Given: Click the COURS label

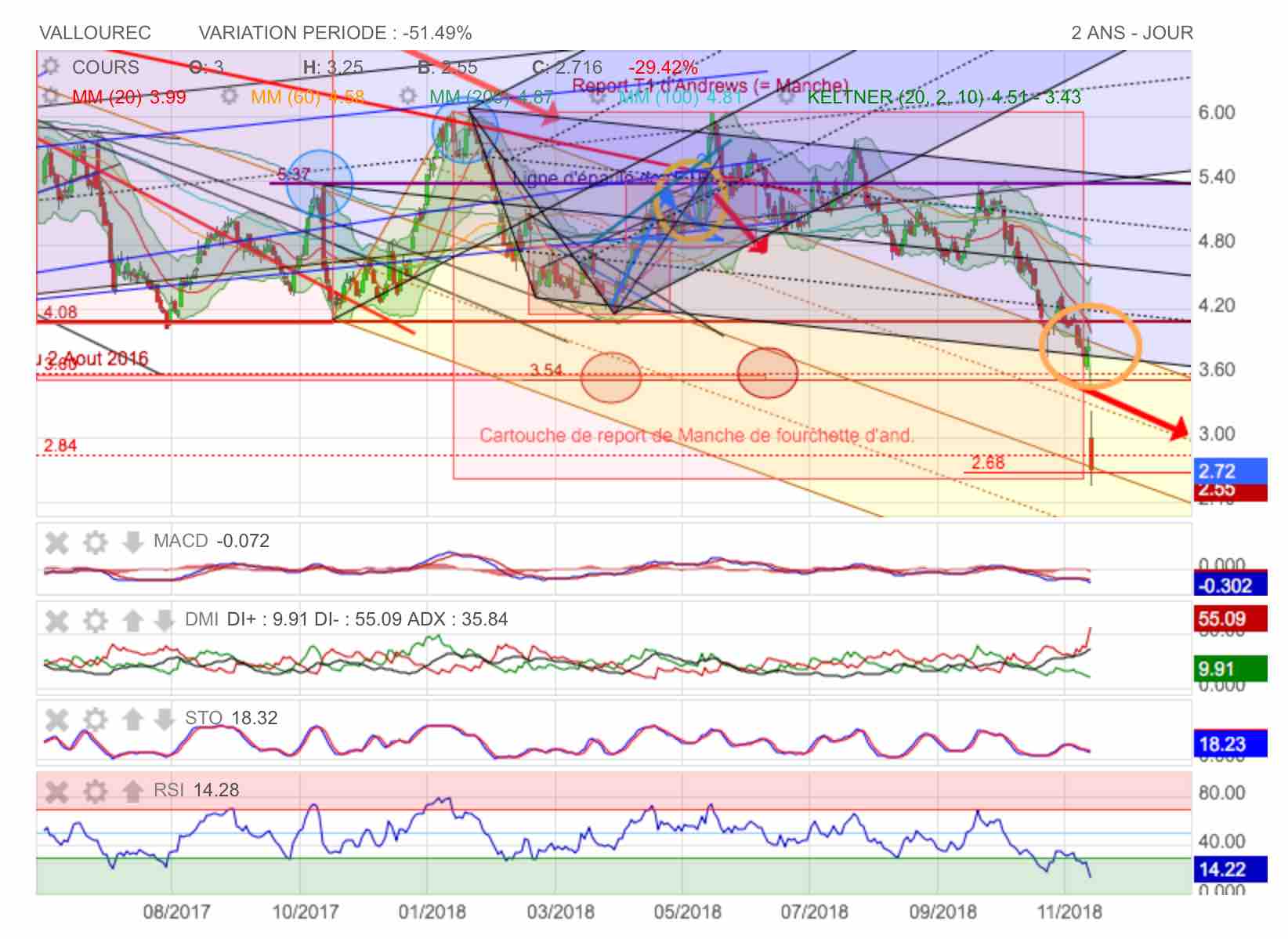Looking at the screenshot, I should coord(106,67).
